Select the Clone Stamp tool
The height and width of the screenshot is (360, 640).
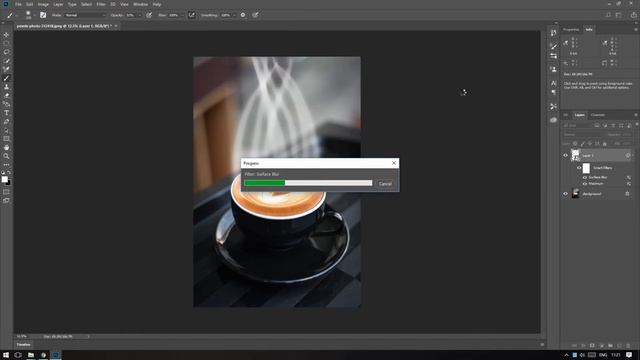(x=6, y=87)
